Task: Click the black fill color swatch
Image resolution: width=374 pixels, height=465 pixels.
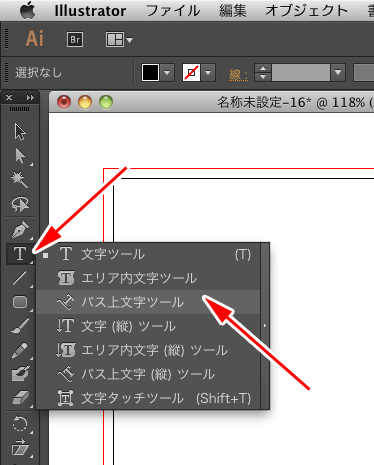Action: [x=150, y=72]
